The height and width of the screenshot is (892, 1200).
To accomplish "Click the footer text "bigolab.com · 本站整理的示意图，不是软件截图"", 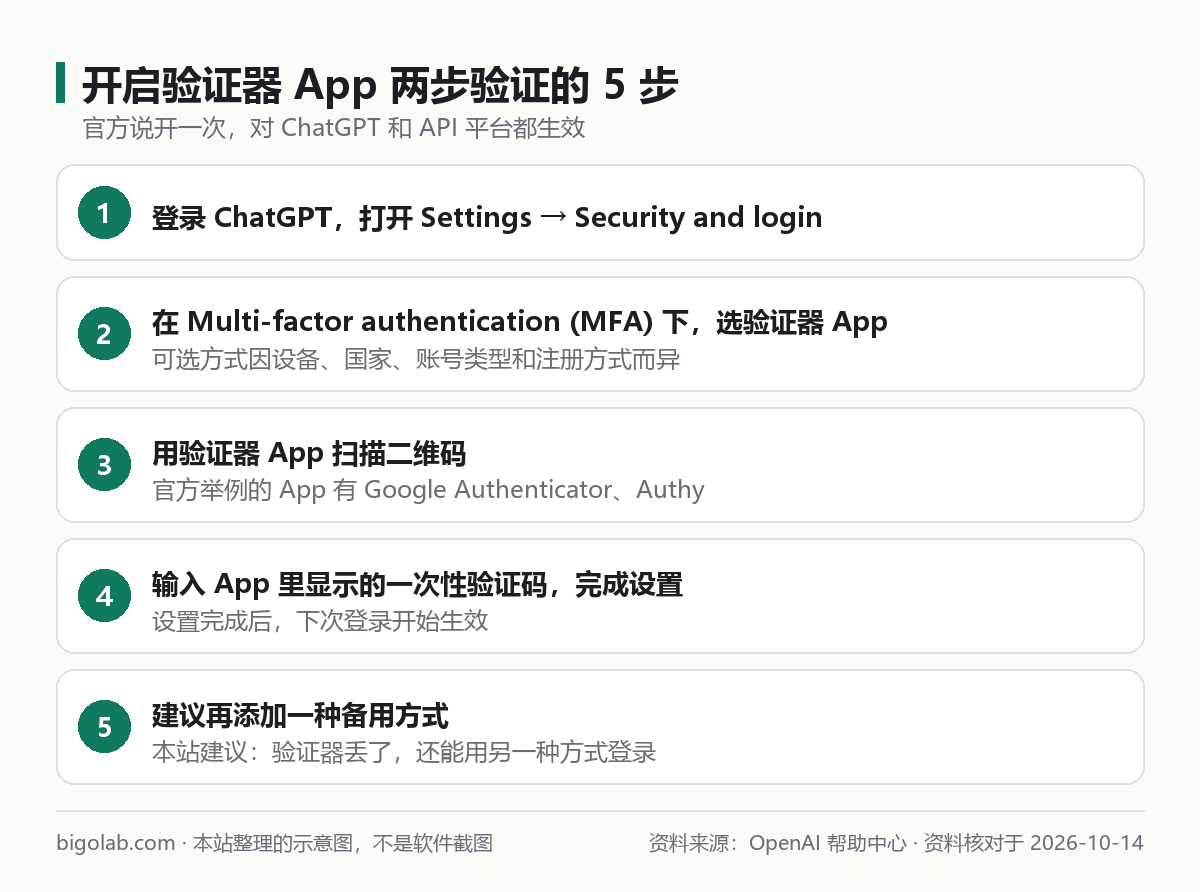I will pos(275,843).
